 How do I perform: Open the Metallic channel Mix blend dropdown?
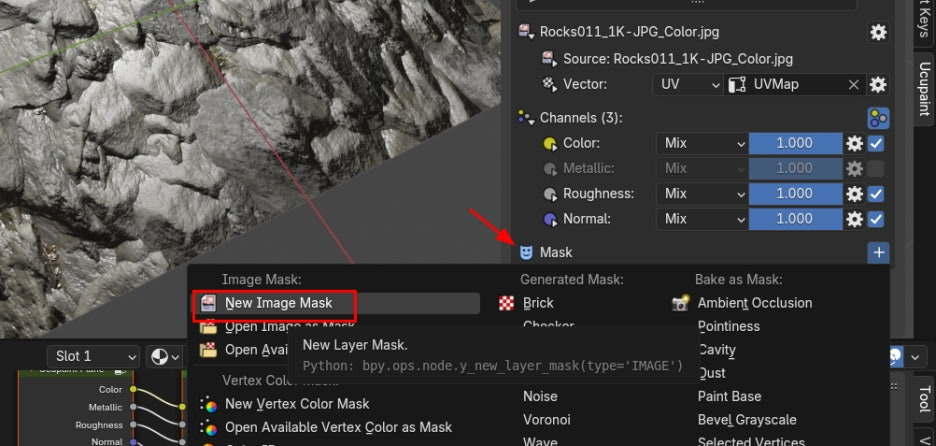tap(702, 168)
